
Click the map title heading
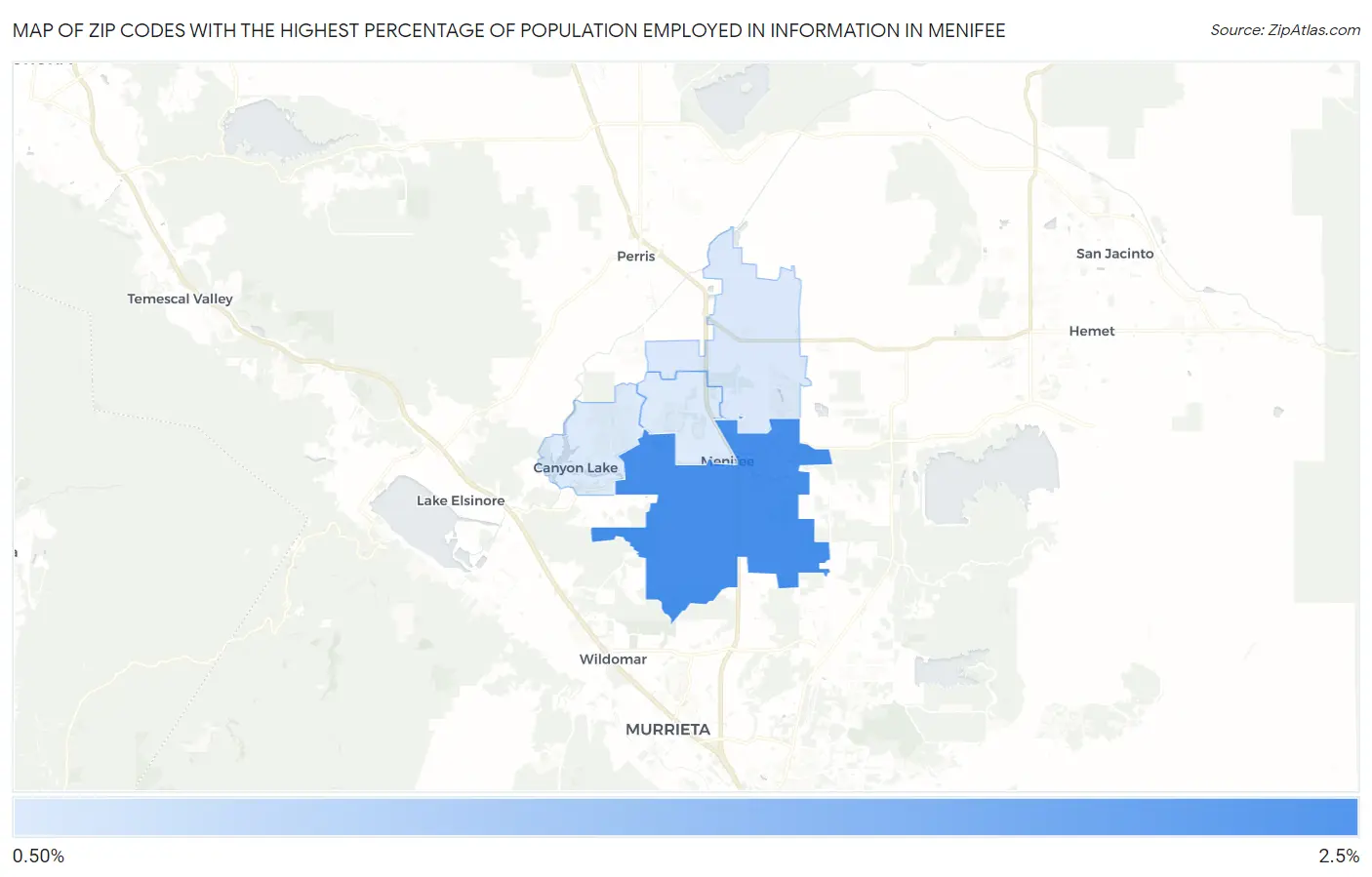(508, 30)
